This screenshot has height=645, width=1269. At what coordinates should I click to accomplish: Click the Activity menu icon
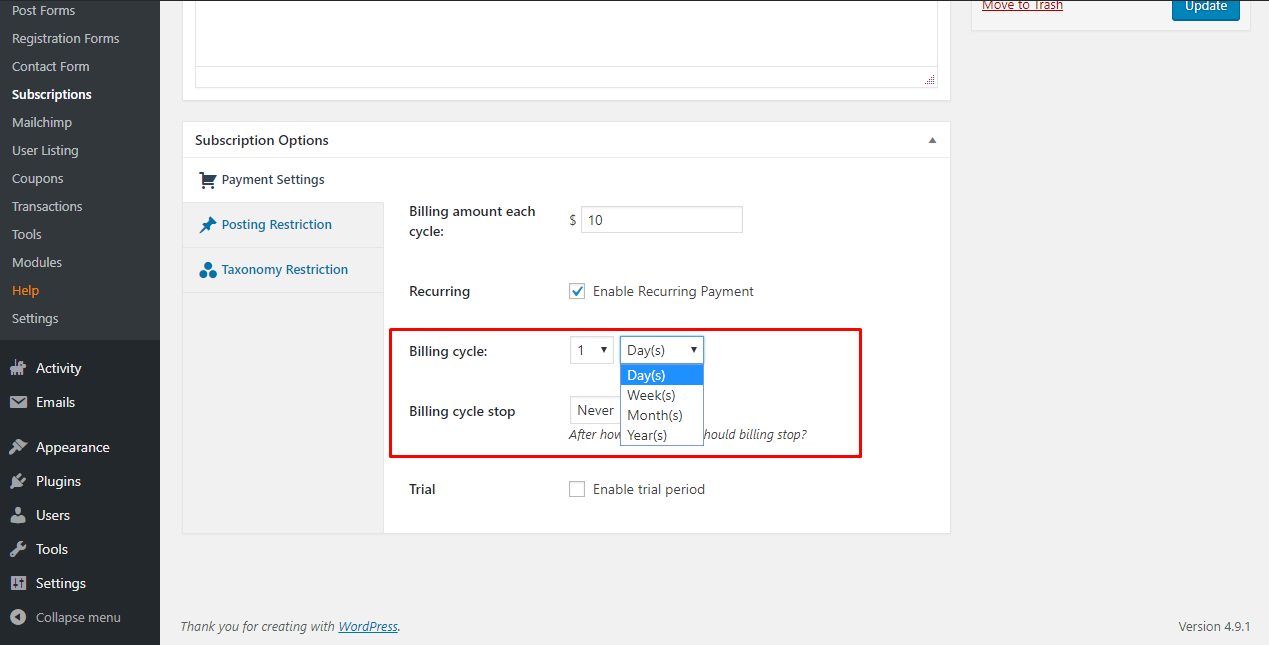pos(18,368)
